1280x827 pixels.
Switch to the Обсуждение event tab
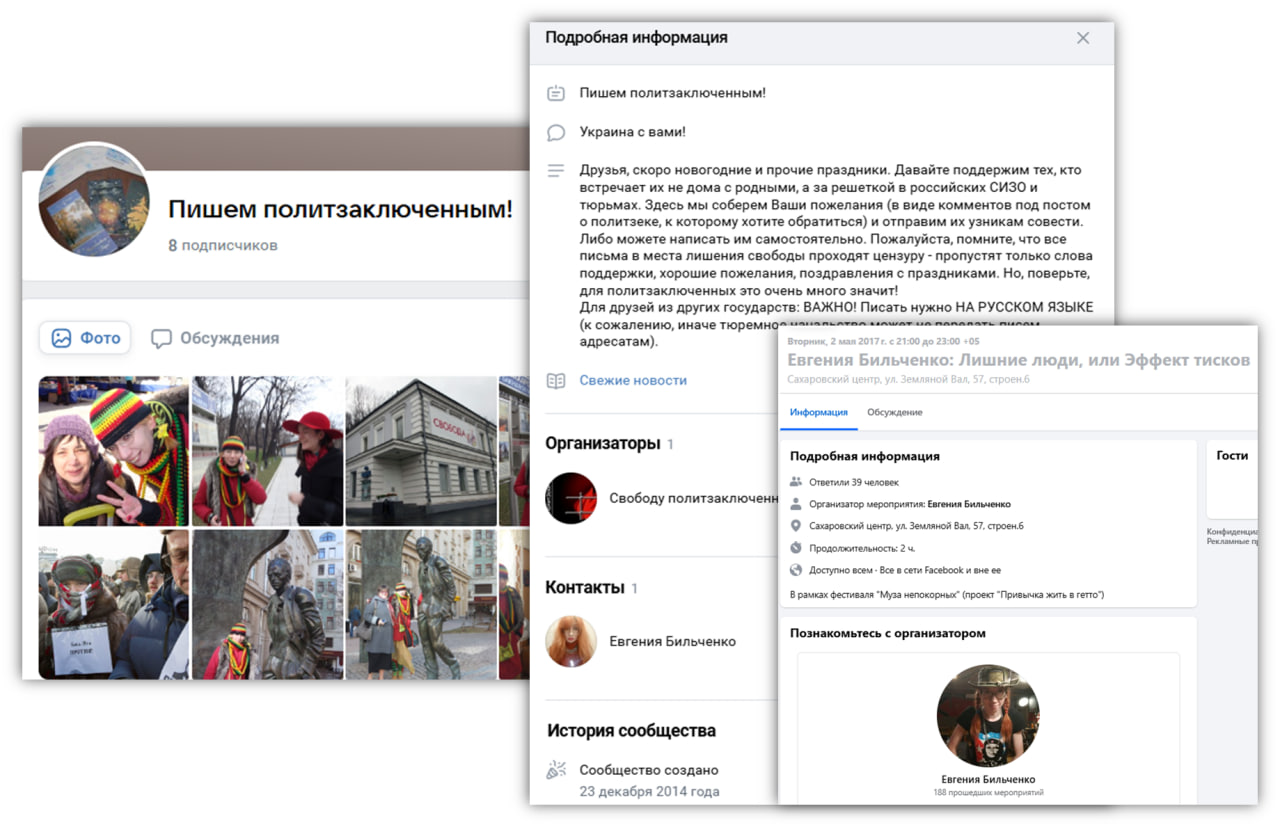(894, 412)
